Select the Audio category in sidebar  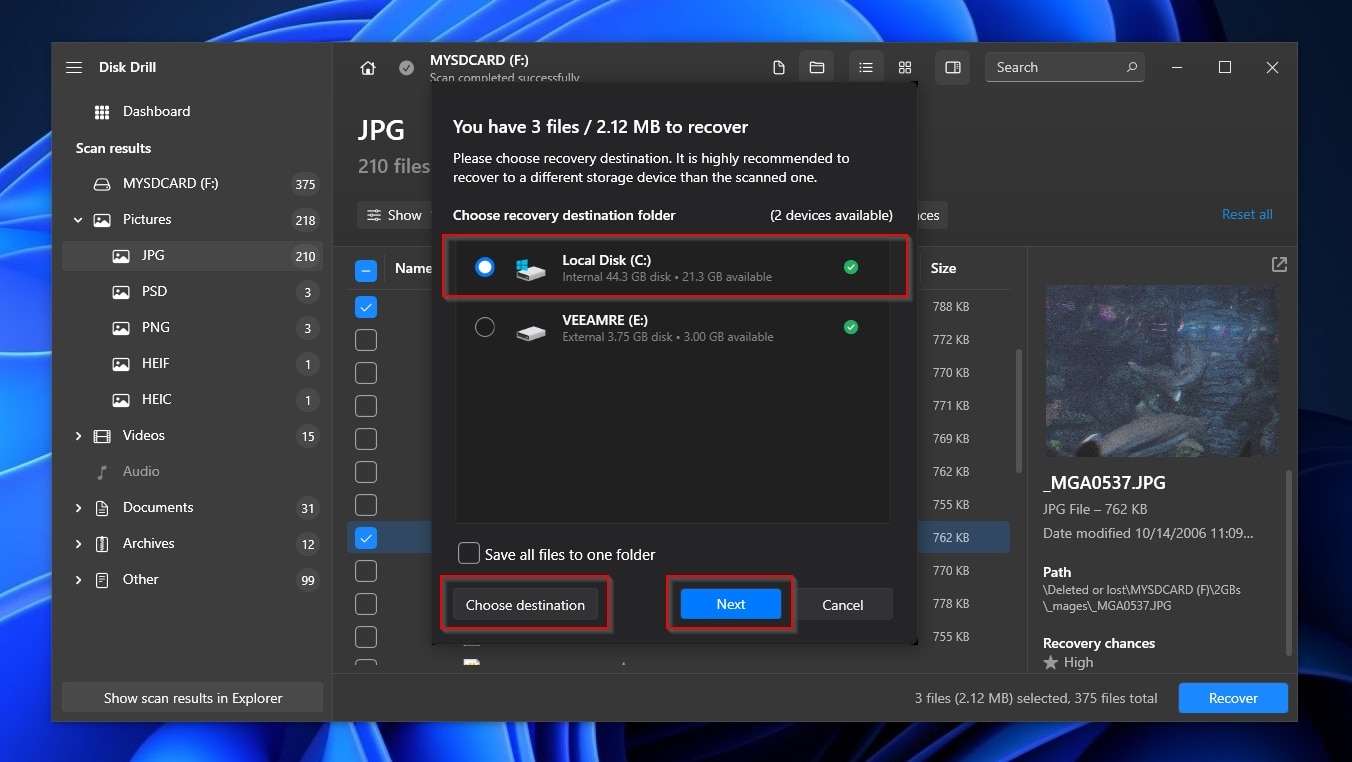(x=192, y=472)
